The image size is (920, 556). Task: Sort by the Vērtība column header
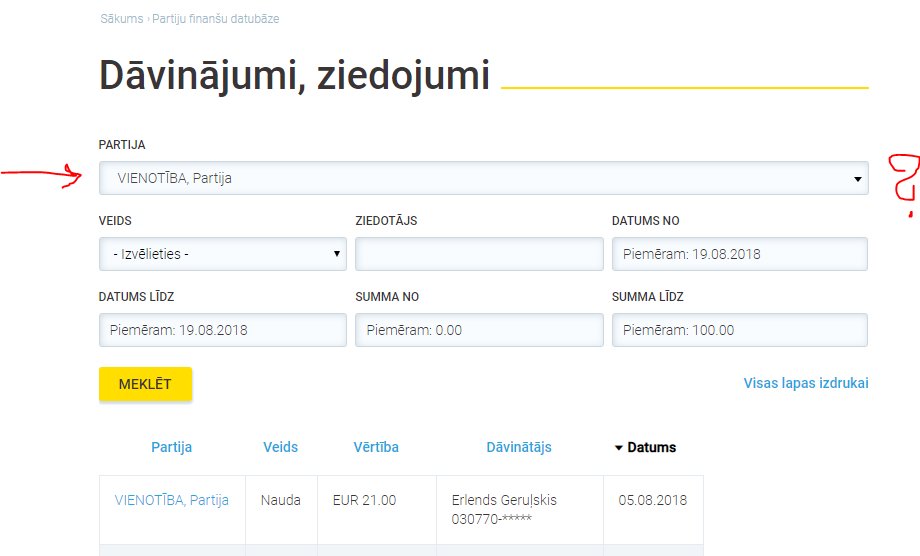coord(376,447)
